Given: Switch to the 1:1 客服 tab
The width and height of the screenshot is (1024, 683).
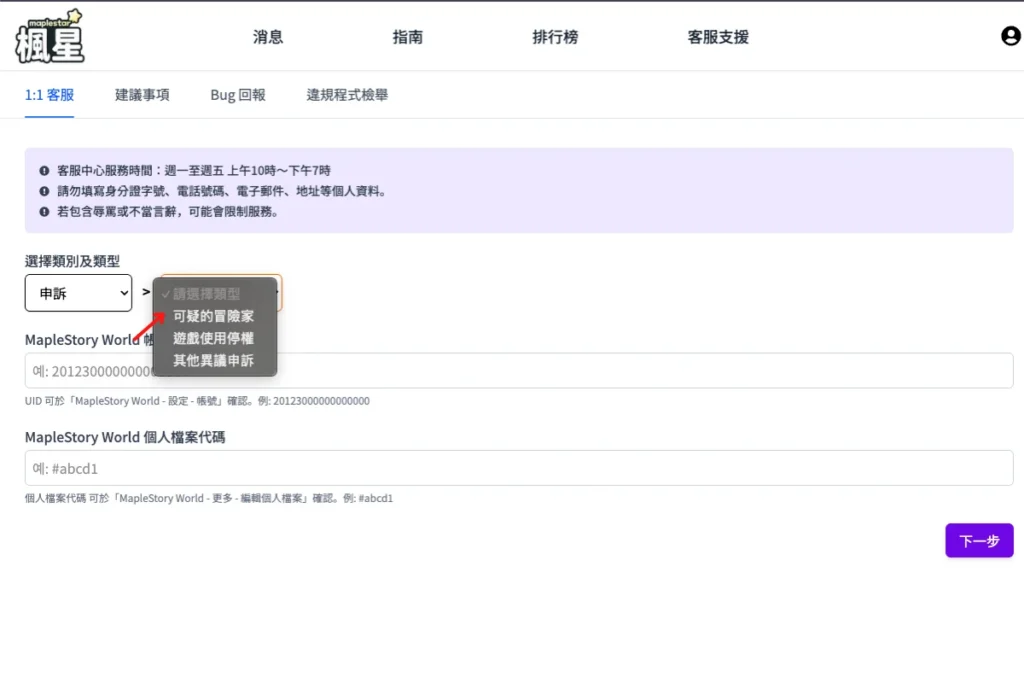Looking at the screenshot, I should coord(50,95).
